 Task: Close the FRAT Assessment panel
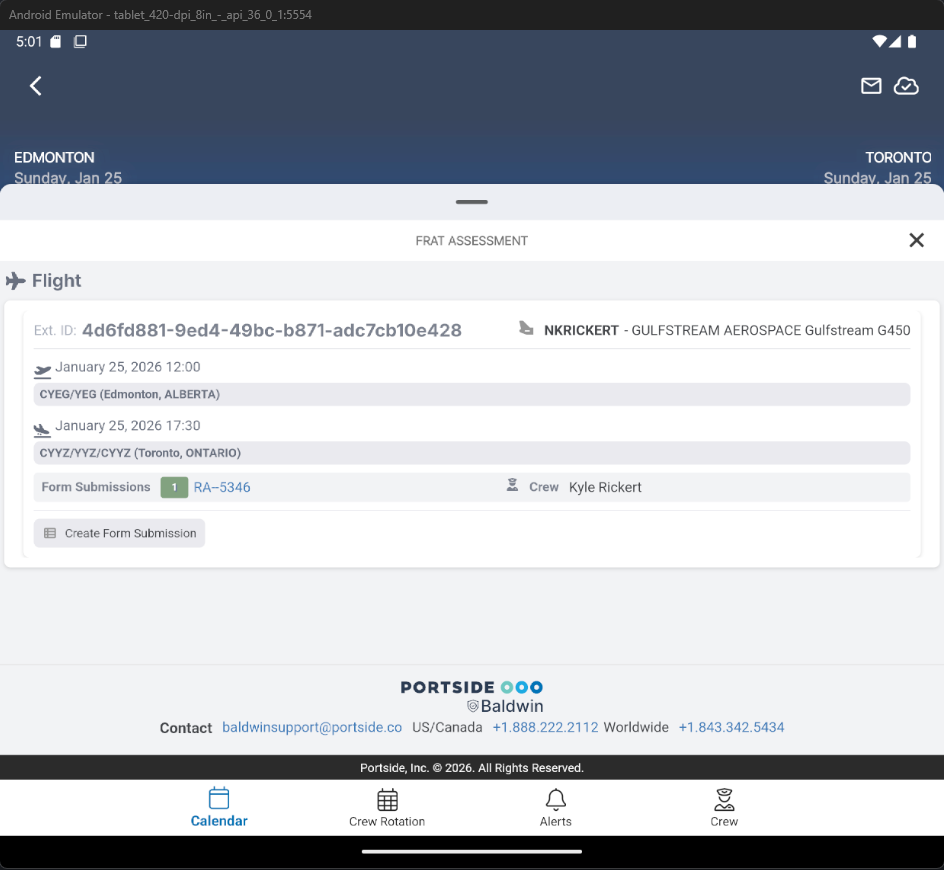point(916,240)
